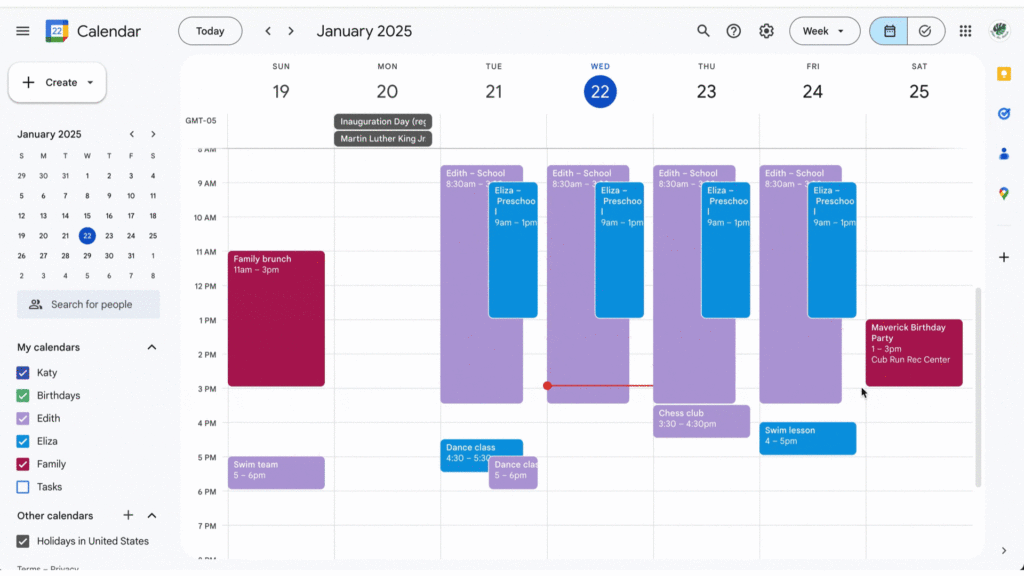Image resolution: width=1024 pixels, height=576 pixels.
Task: Add other calendars with the plus button
Action: pyautogui.click(x=127, y=515)
